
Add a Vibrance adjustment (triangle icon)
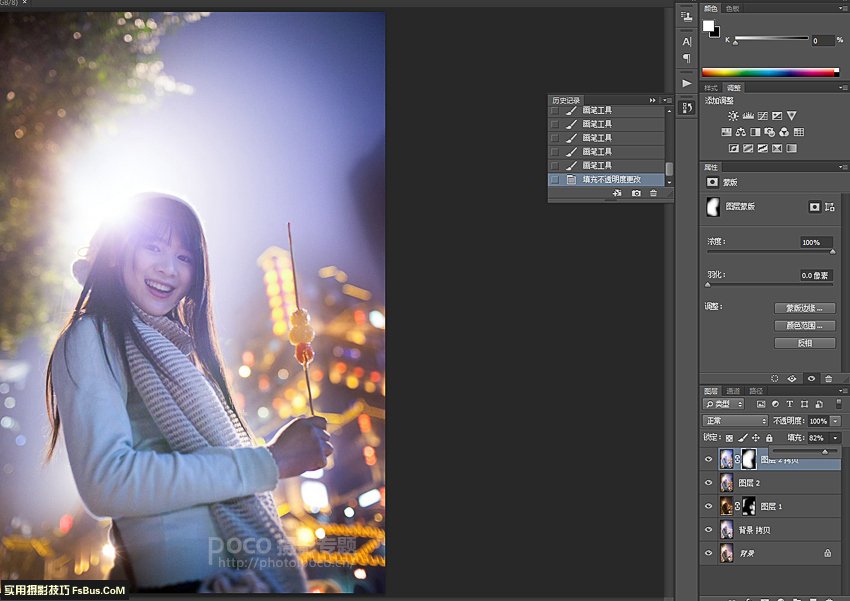(x=791, y=116)
